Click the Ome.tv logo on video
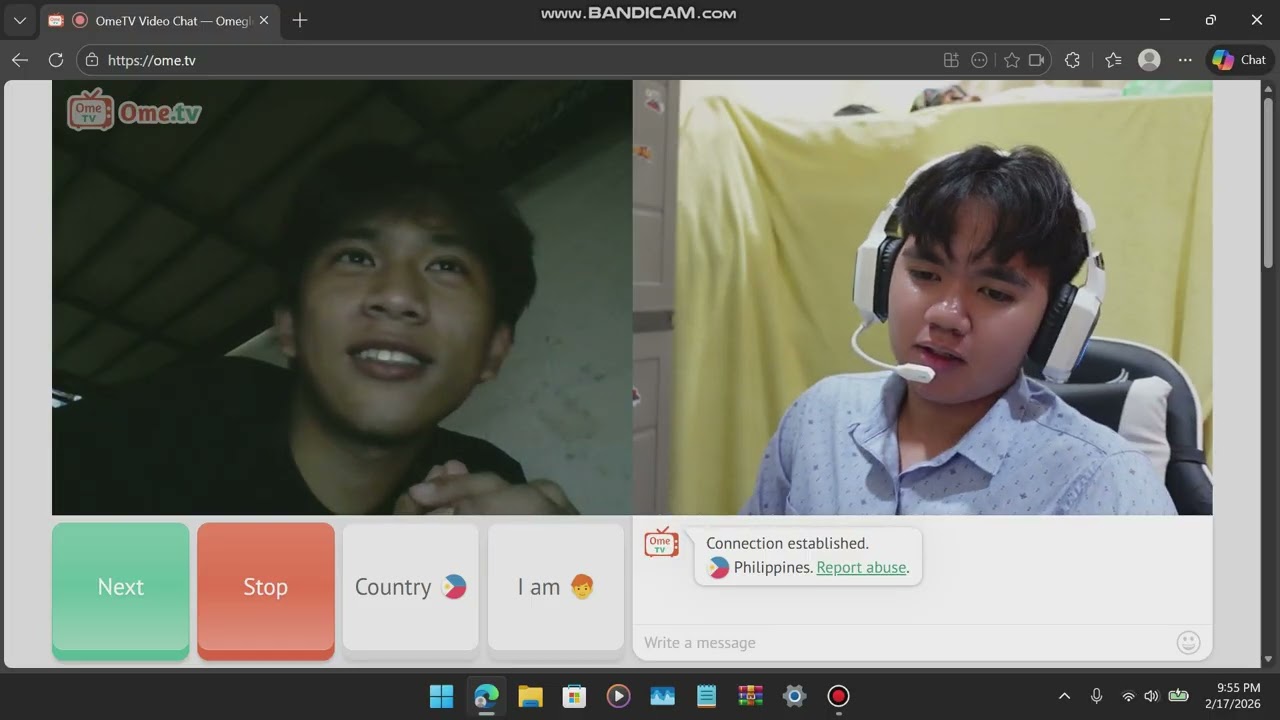Image resolution: width=1280 pixels, height=720 pixels. (x=134, y=112)
